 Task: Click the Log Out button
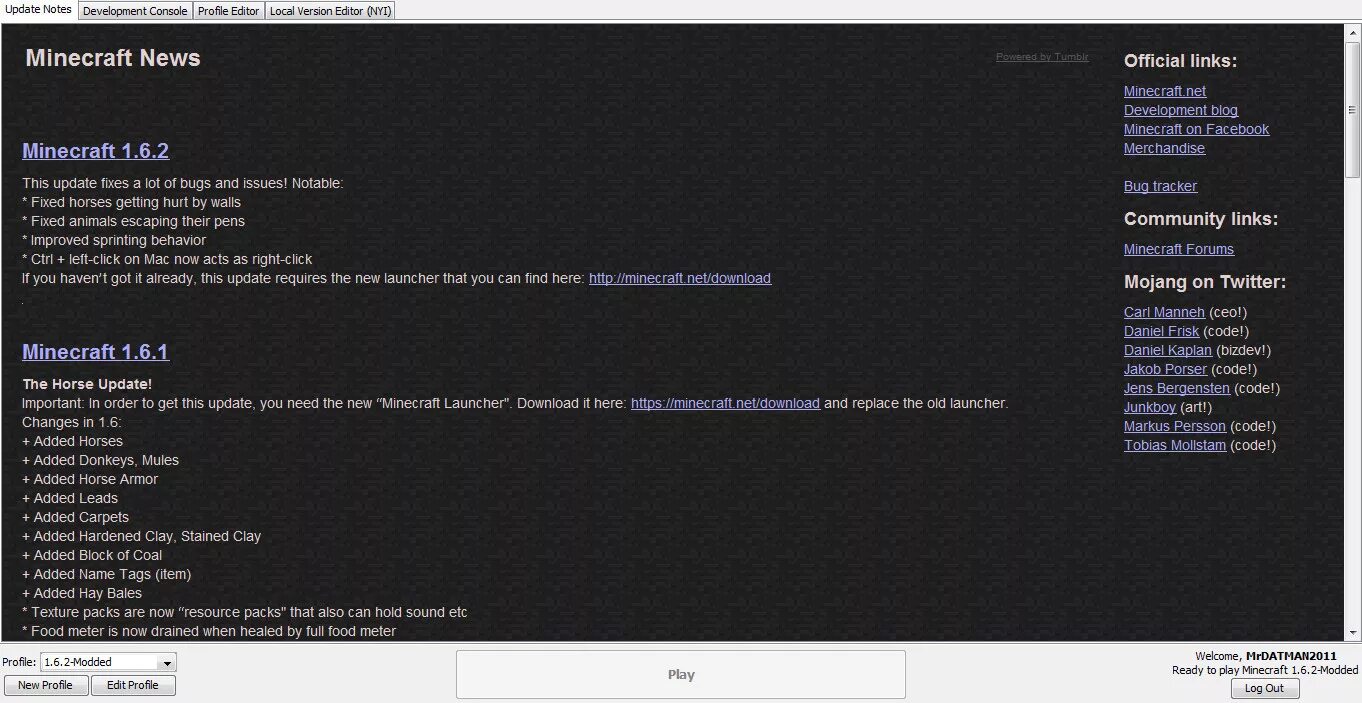[x=1264, y=688]
